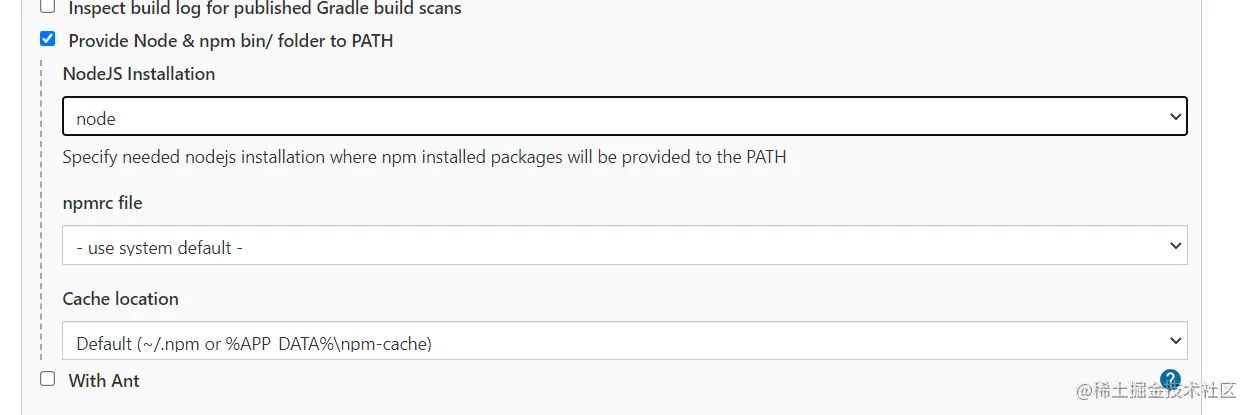Click the NodeJS Installation select chevron arrow
Viewport: 1251px width, 415px height.
tap(1175, 117)
